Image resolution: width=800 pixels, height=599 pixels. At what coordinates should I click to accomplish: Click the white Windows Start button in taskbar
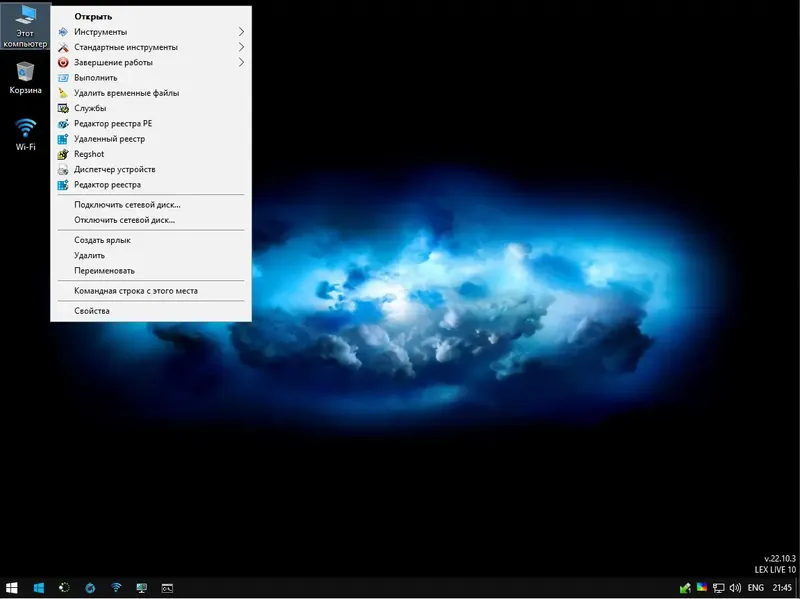[x=13, y=587]
